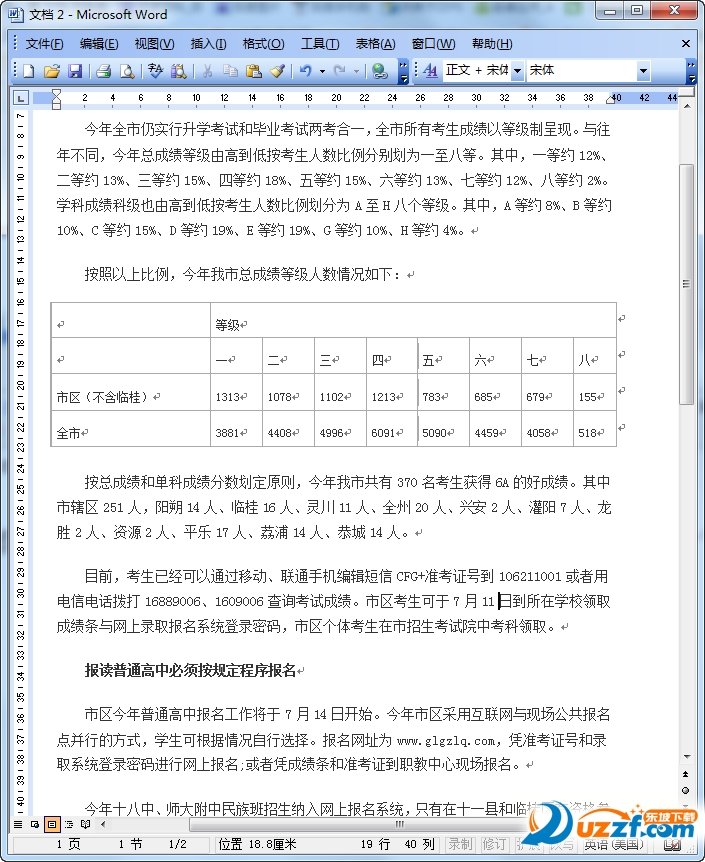Click the first-line indent marker on ruler
This screenshot has height=862, width=705.
tap(56, 94)
